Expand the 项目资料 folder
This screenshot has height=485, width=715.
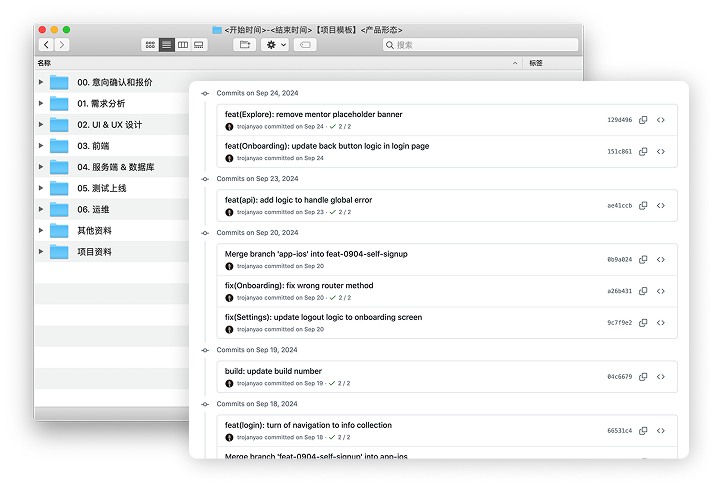coord(41,252)
